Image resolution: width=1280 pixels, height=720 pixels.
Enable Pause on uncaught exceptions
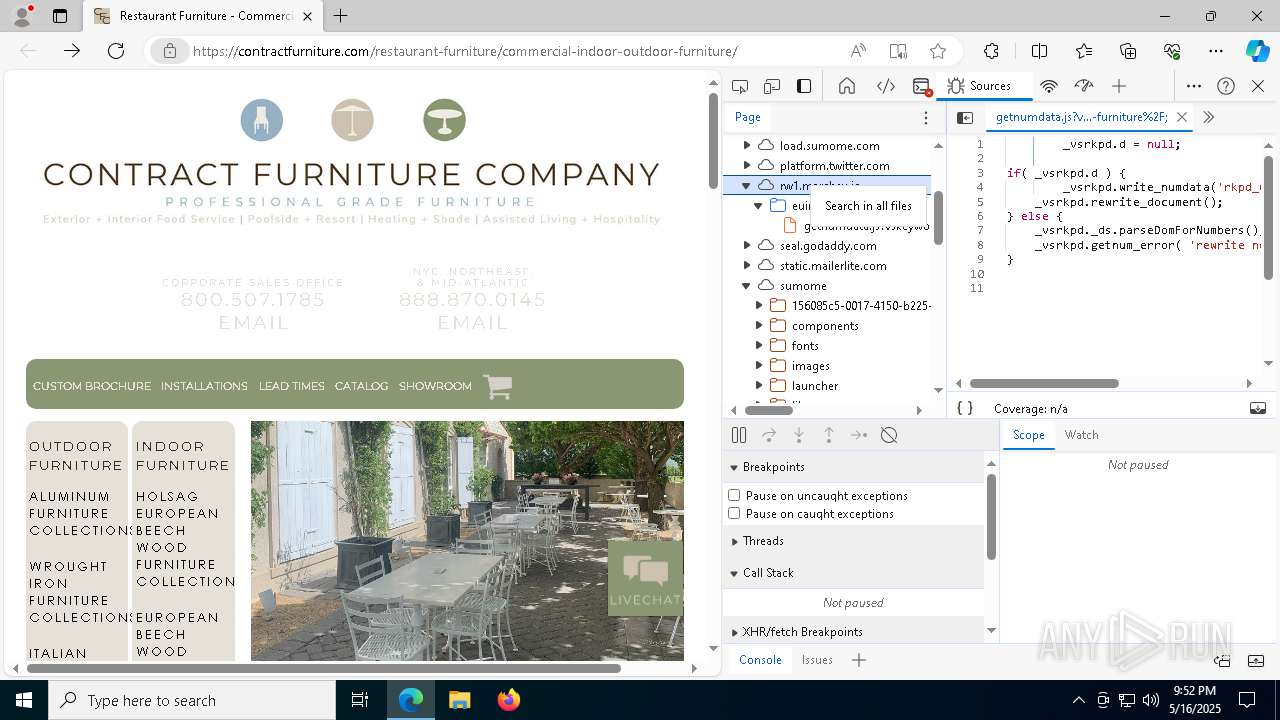734,495
